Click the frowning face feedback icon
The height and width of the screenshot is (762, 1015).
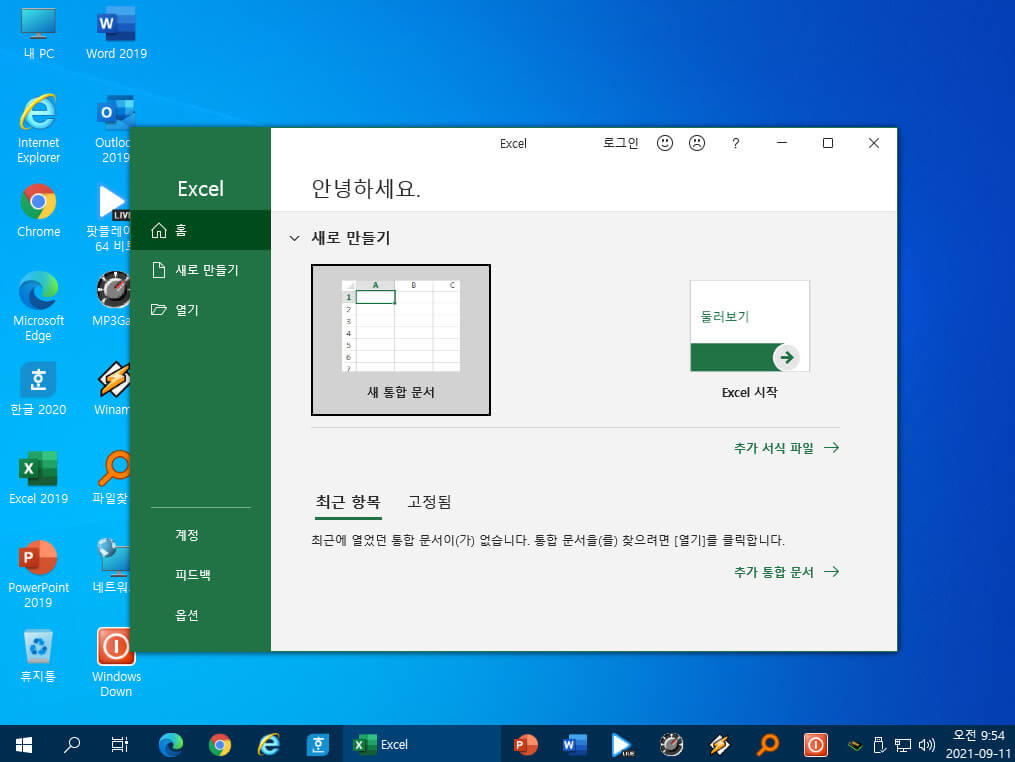click(x=697, y=143)
